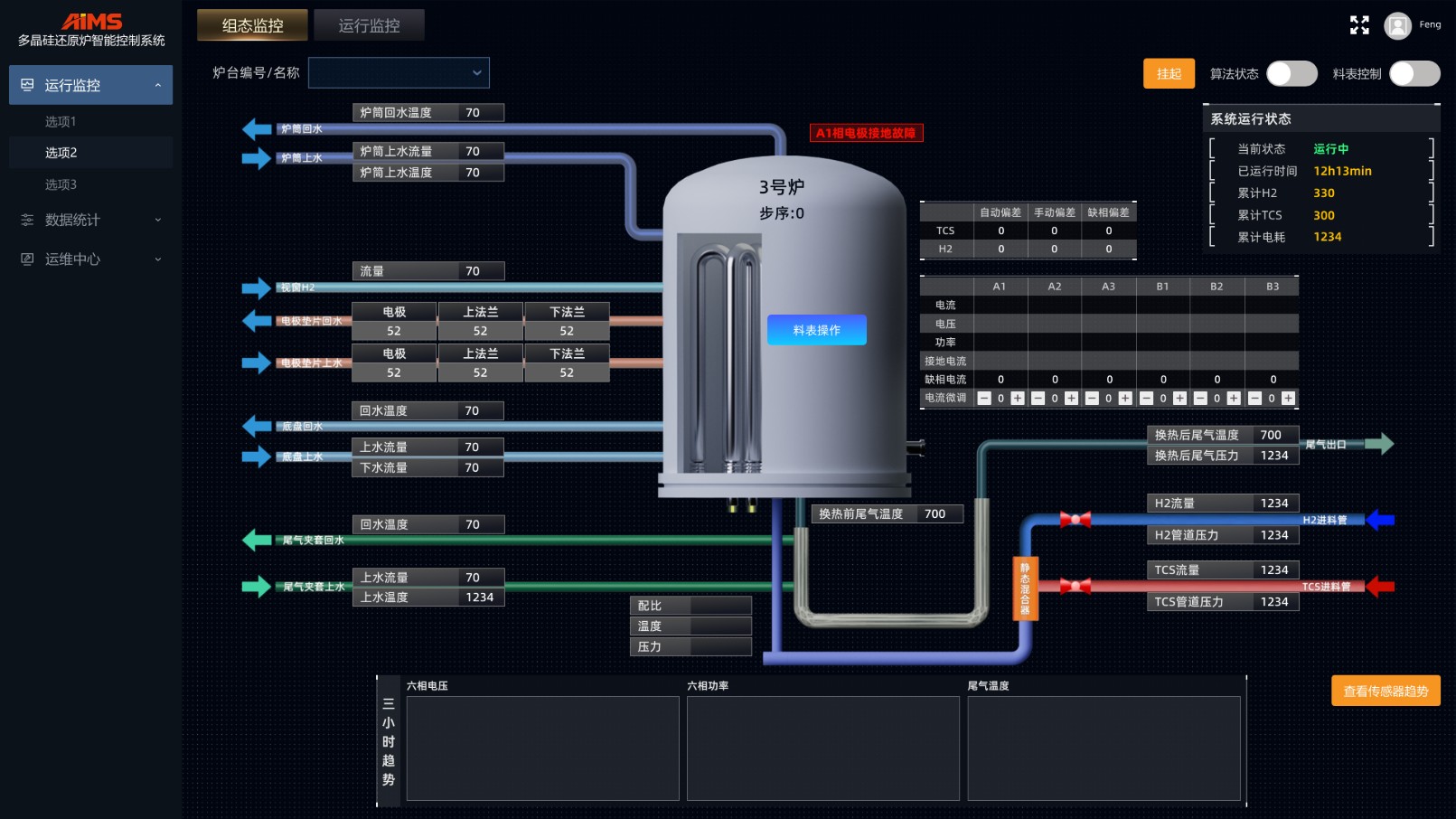Click the H2管道压力 reading

[1223, 535]
